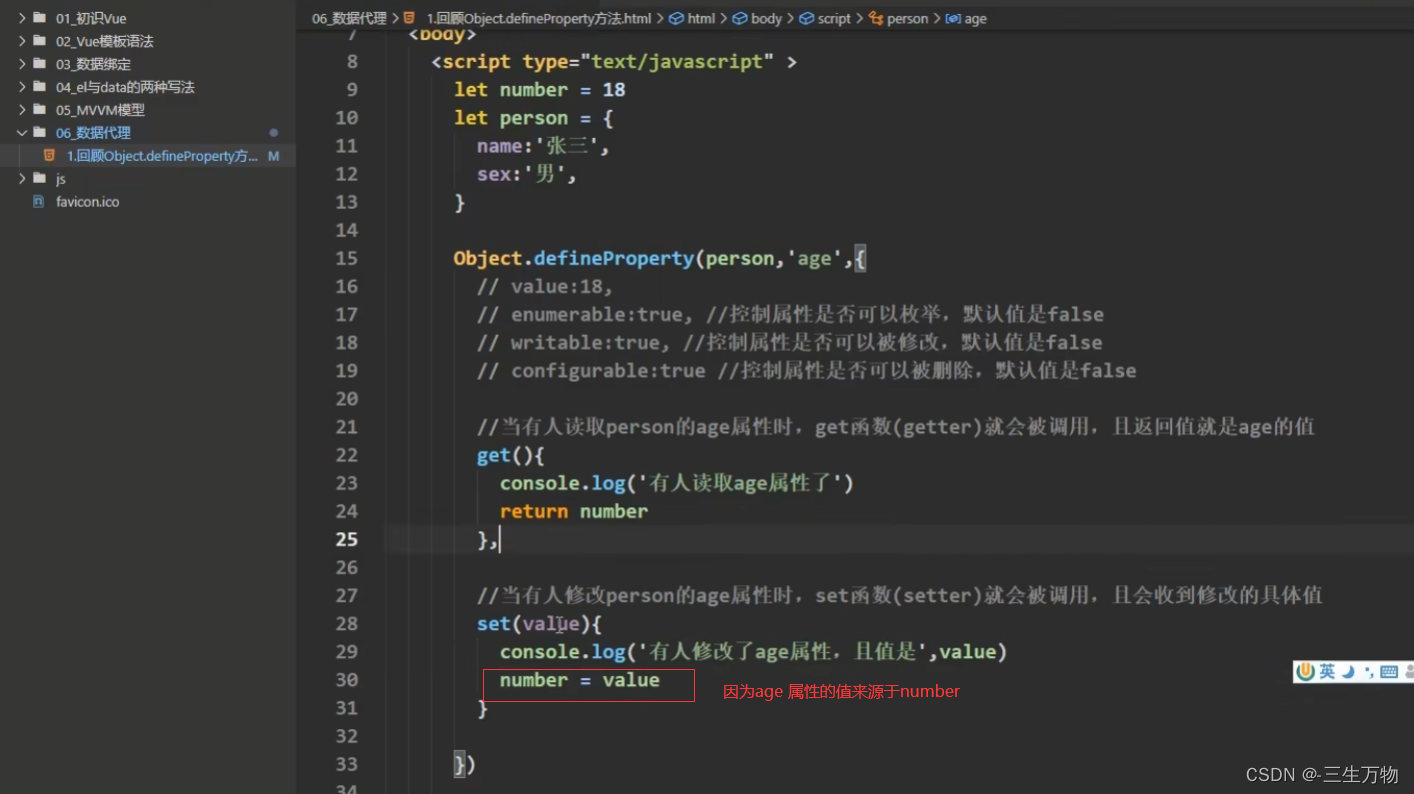
Task: Open the body breadcrumb
Action: tap(766, 18)
